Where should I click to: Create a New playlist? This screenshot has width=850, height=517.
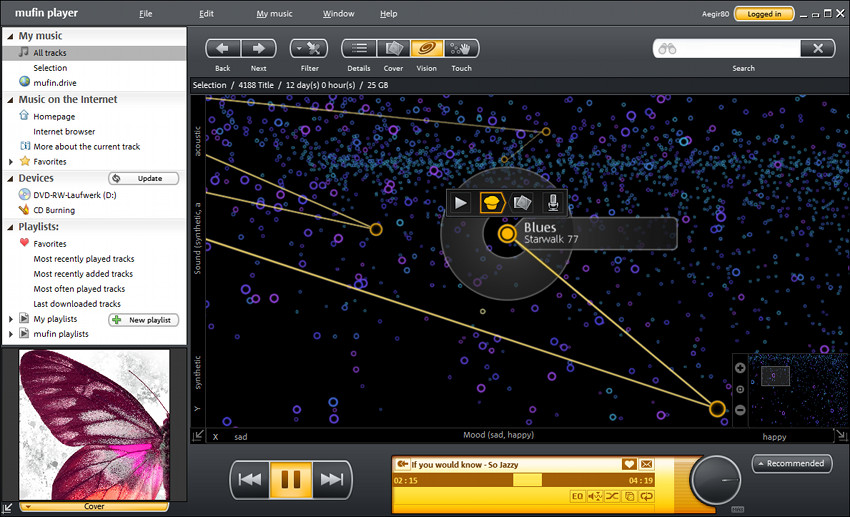tap(144, 320)
